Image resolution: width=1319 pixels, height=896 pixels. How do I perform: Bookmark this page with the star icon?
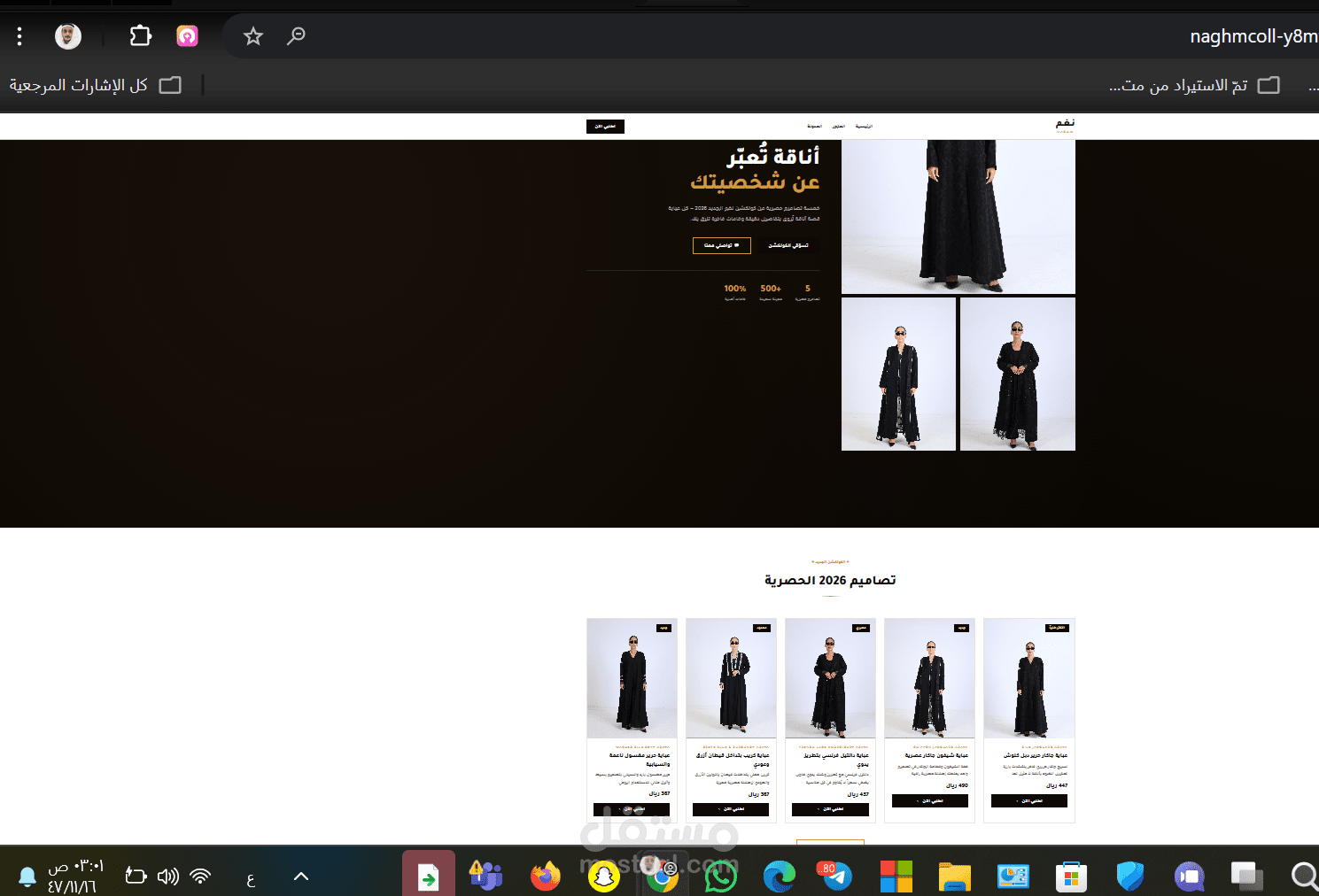pyautogui.click(x=253, y=36)
